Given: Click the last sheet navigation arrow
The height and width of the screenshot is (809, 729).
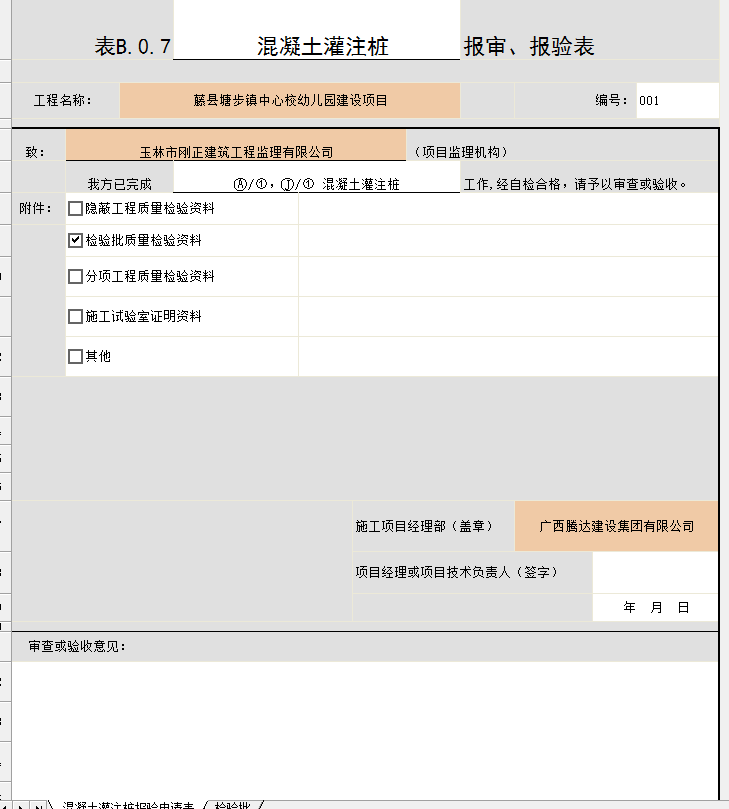Looking at the screenshot, I should [40, 804].
